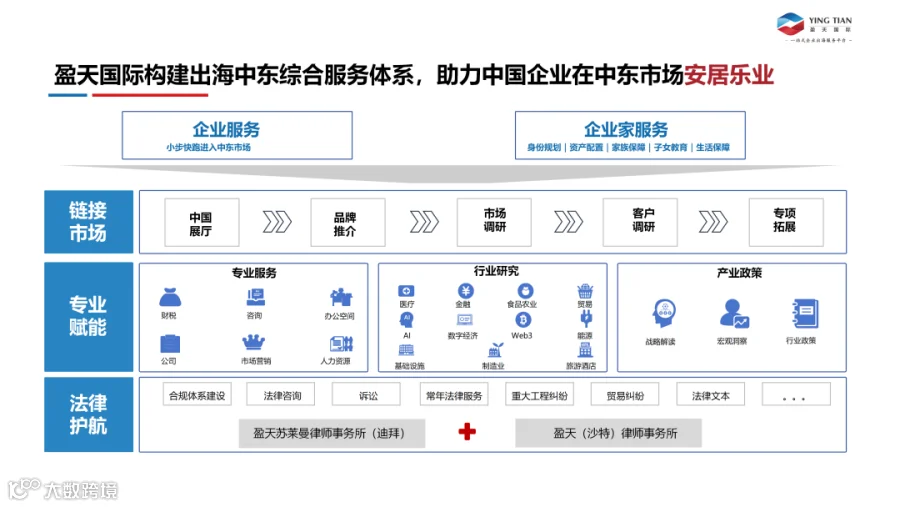Click the 制造业 factory icon

pyautogui.click(x=495, y=350)
